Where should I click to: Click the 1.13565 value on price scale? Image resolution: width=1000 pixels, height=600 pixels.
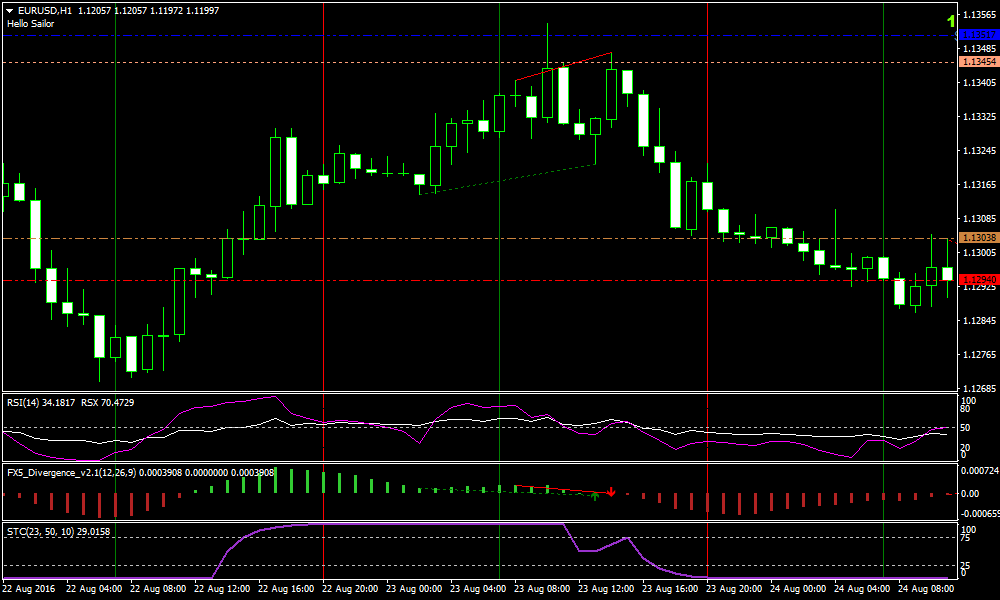976,15
